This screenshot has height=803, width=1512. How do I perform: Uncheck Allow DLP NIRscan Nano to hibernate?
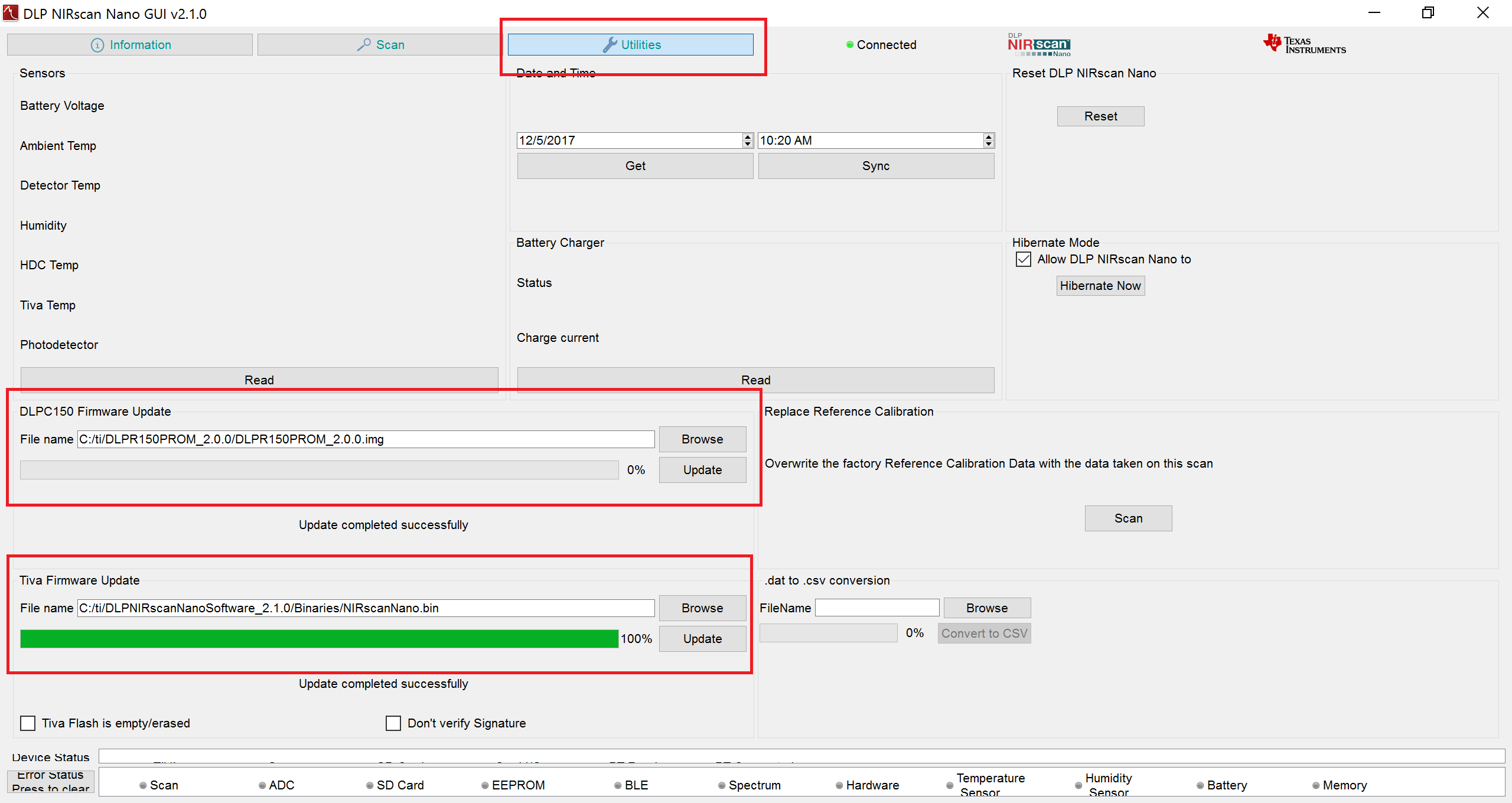point(1024,259)
